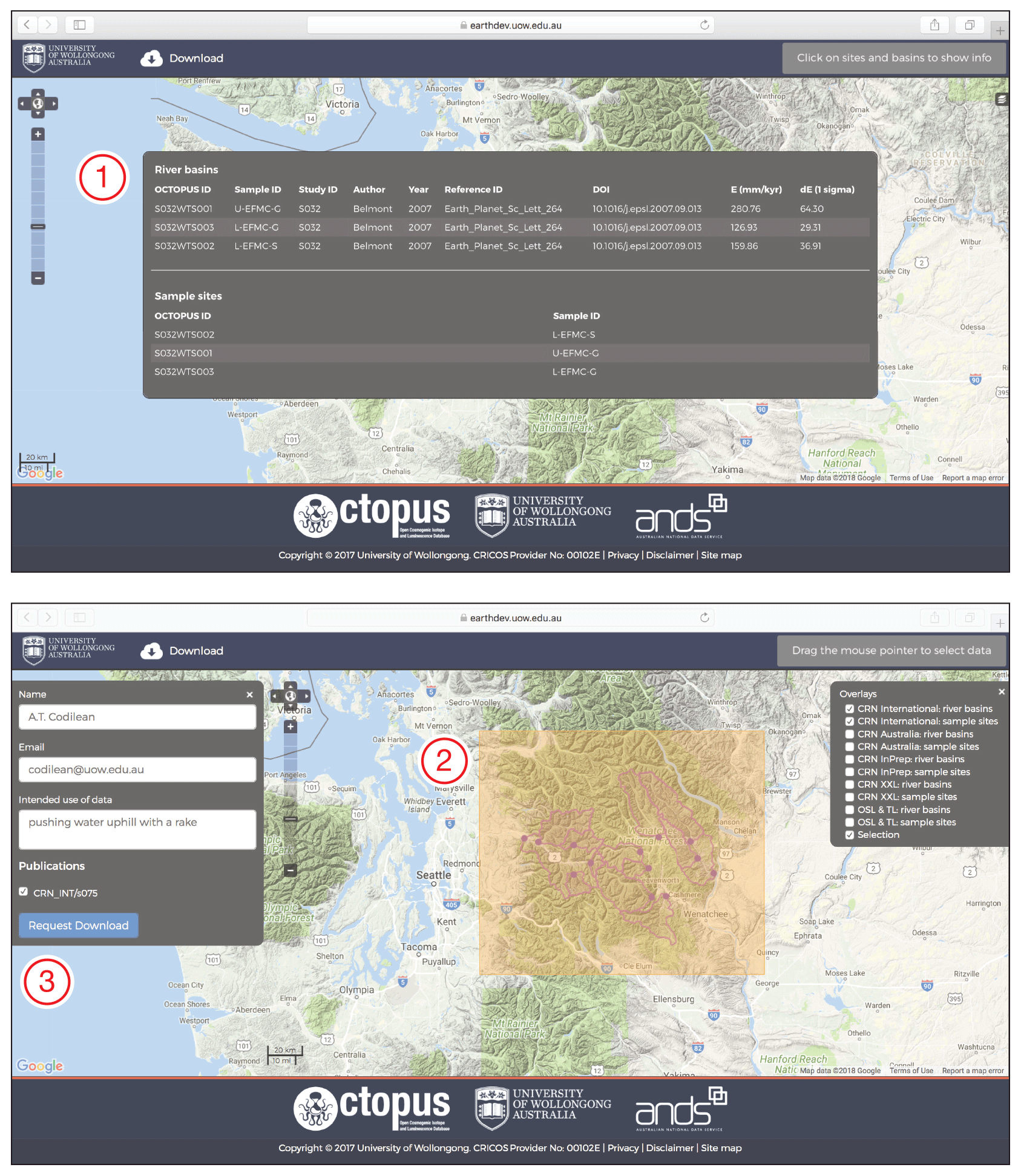The width and height of the screenshot is (1021, 1176).
Task: Zoom in with the upper map's plus button
Action: tap(38, 134)
